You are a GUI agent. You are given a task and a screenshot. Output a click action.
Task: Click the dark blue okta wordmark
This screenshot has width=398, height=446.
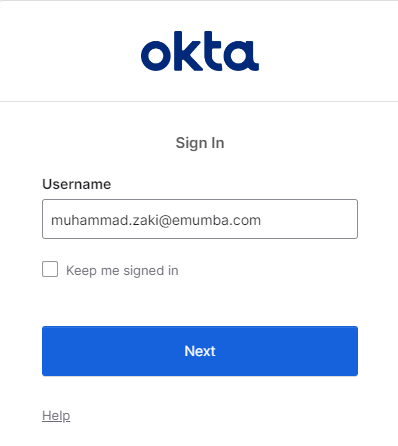[200, 51]
